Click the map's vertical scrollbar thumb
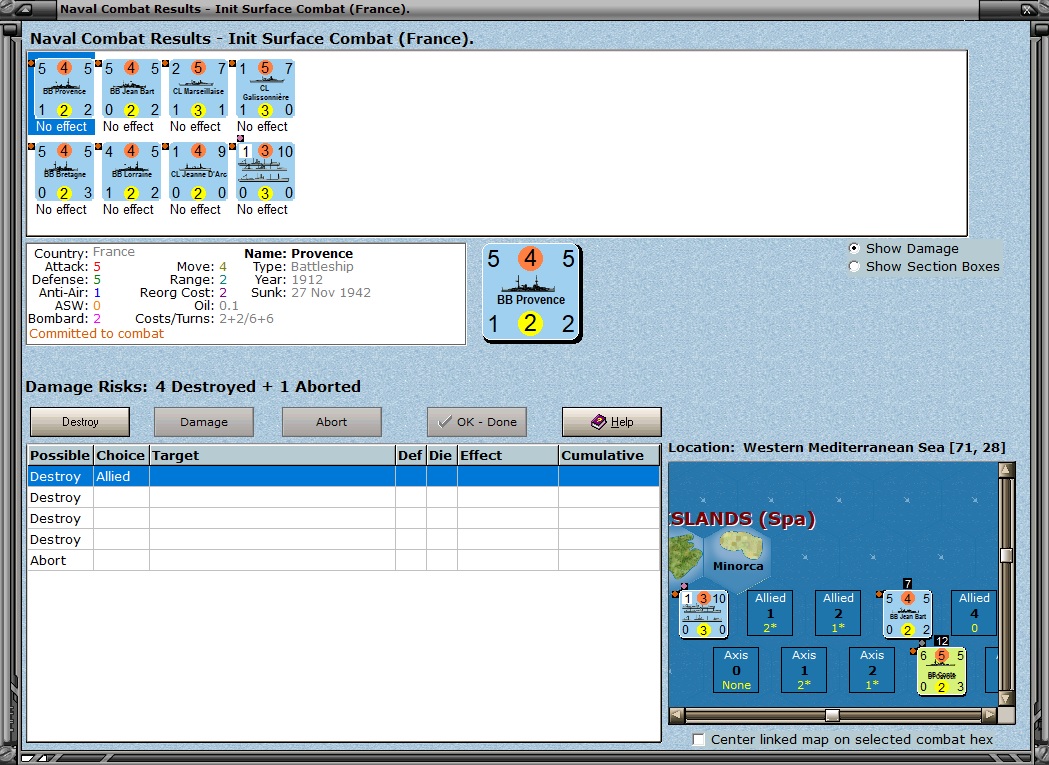The width and height of the screenshot is (1049, 765). pyautogui.click(x=1006, y=556)
